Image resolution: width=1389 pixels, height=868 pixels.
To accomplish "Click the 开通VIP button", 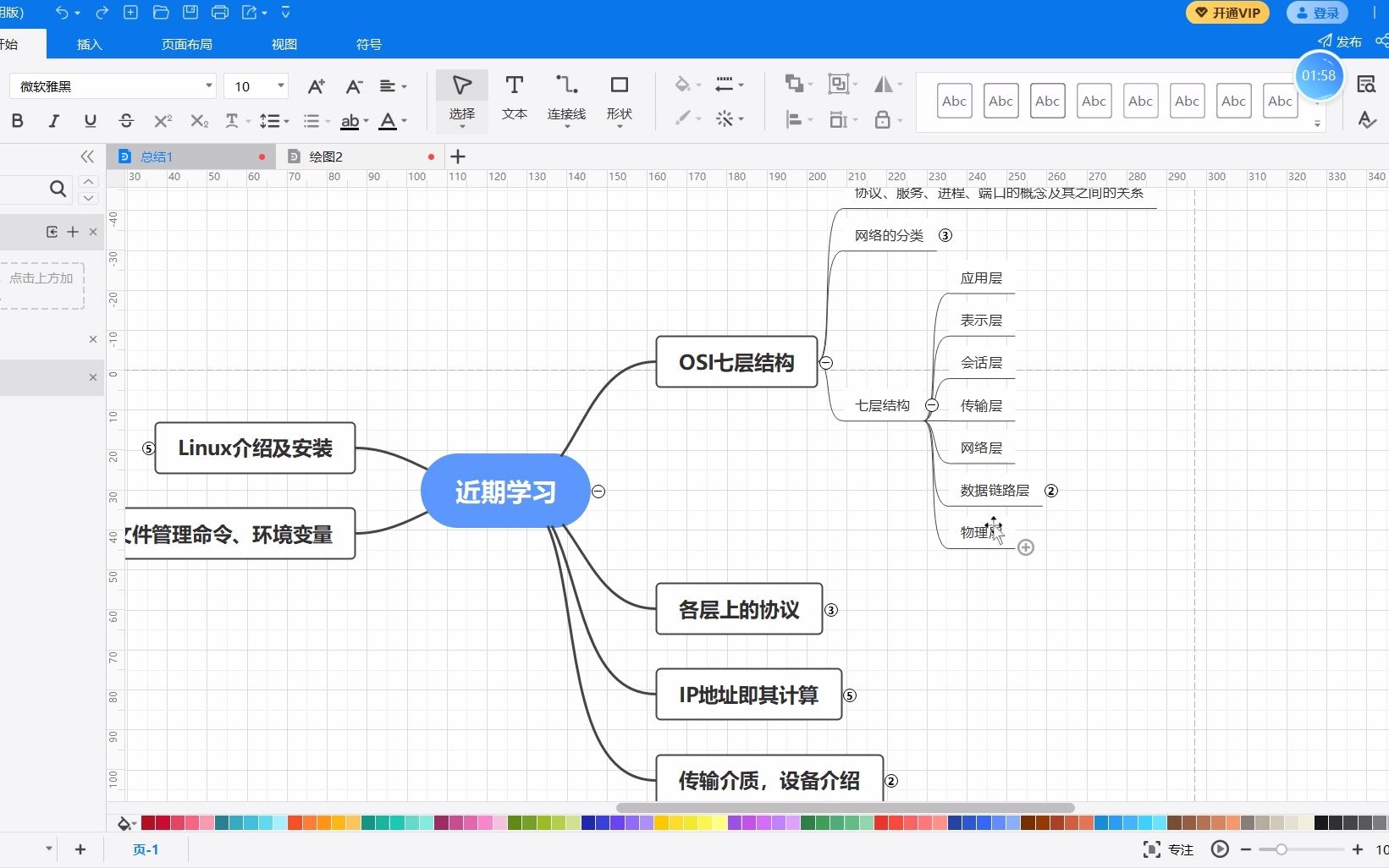I will (1227, 13).
